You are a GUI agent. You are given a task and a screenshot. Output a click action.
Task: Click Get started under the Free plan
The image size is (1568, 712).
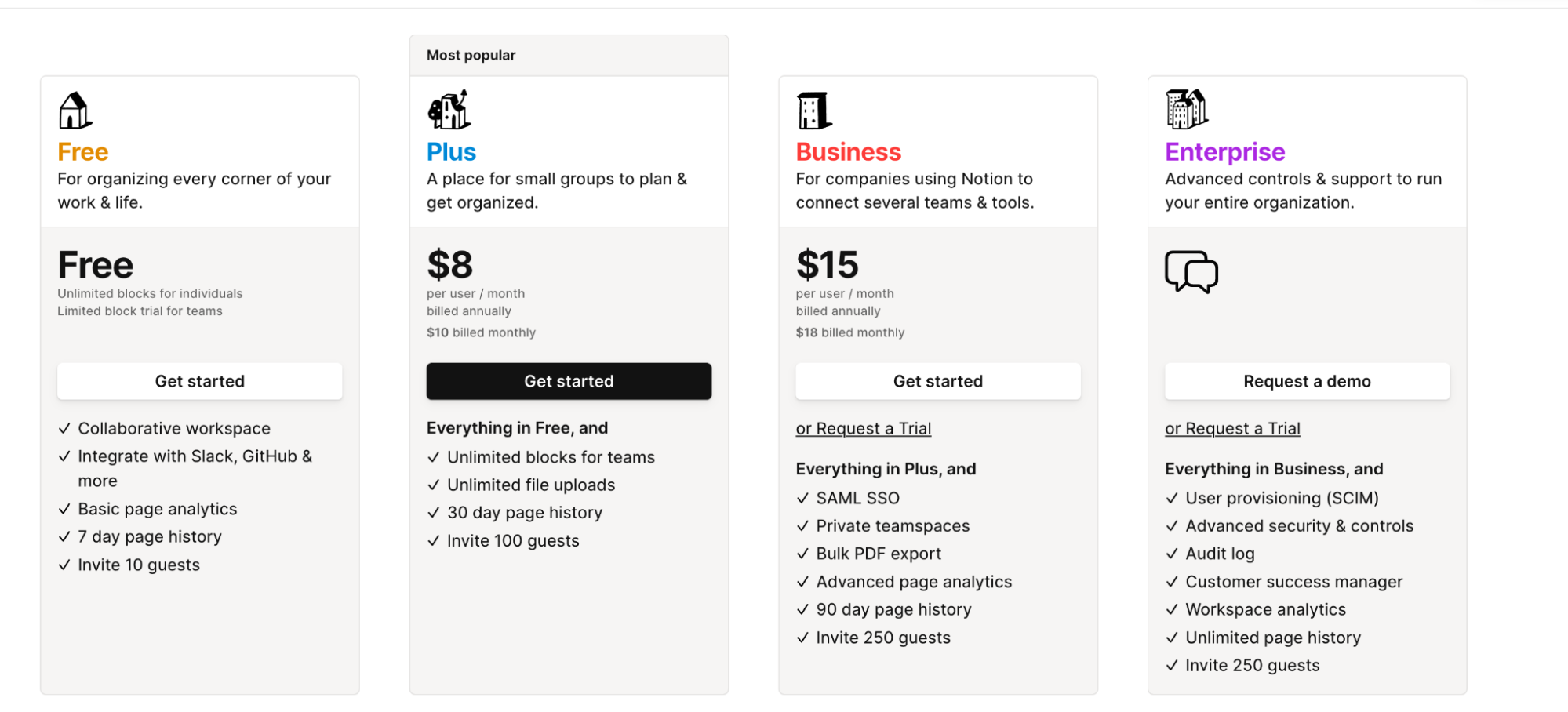(x=199, y=381)
